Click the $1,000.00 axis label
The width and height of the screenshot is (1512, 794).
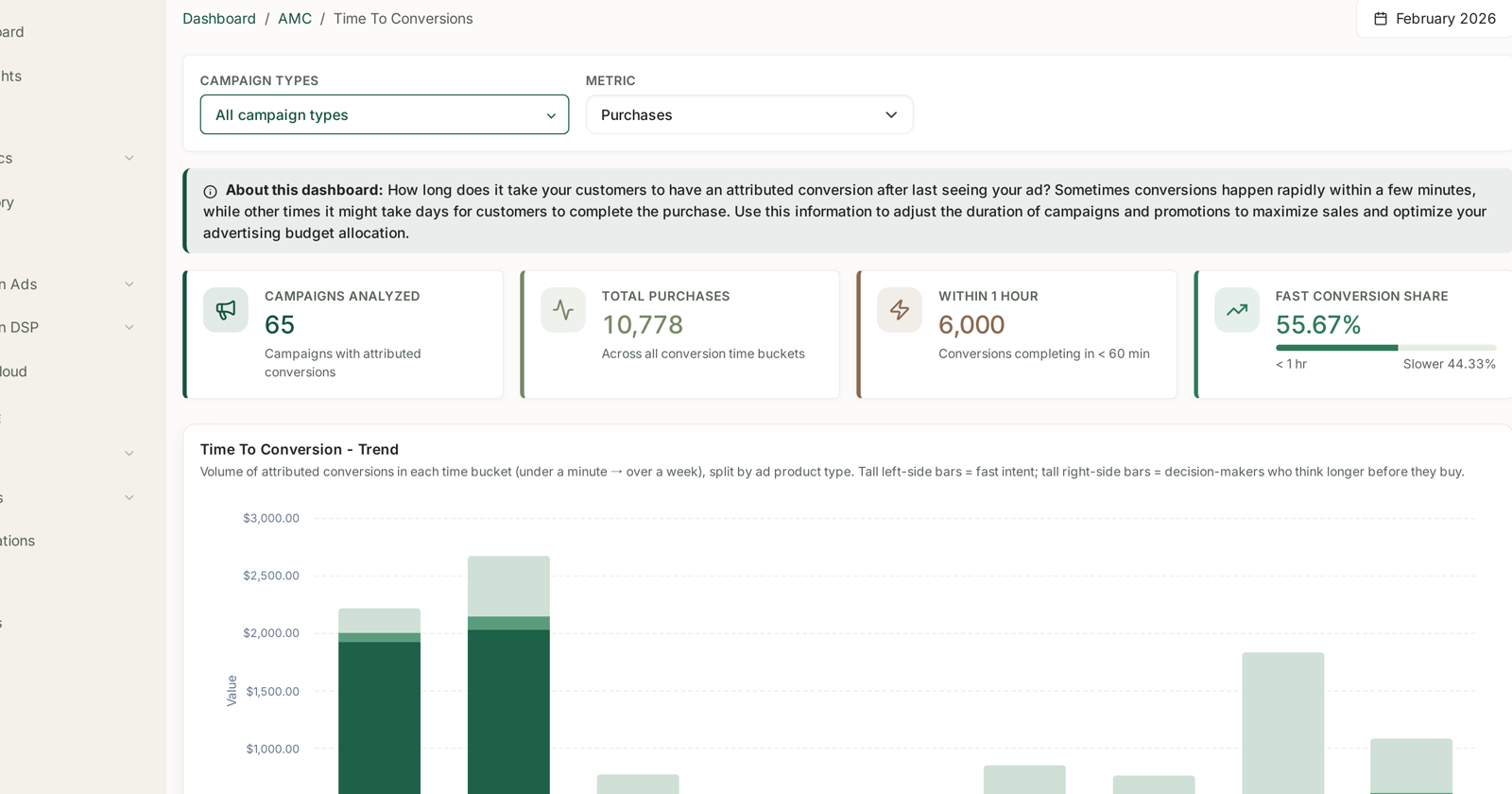pyautogui.click(x=272, y=749)
